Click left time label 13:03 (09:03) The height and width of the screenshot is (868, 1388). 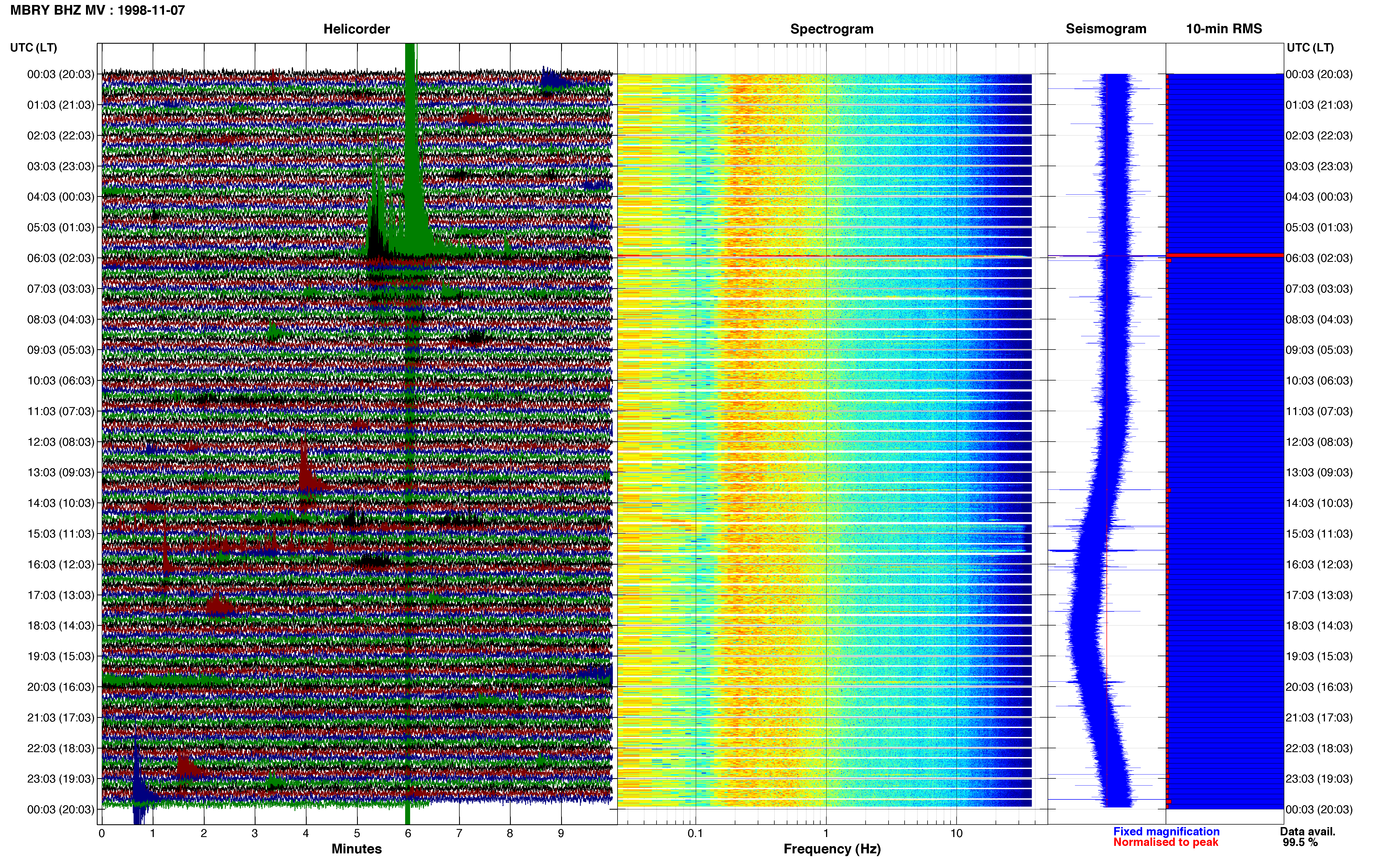tap(61, 473)
